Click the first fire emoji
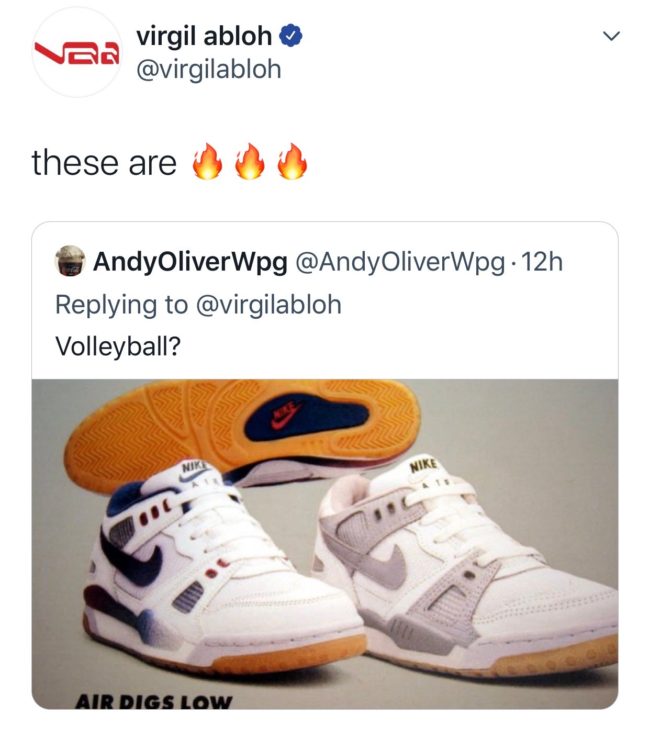 (x=207, y=162)
